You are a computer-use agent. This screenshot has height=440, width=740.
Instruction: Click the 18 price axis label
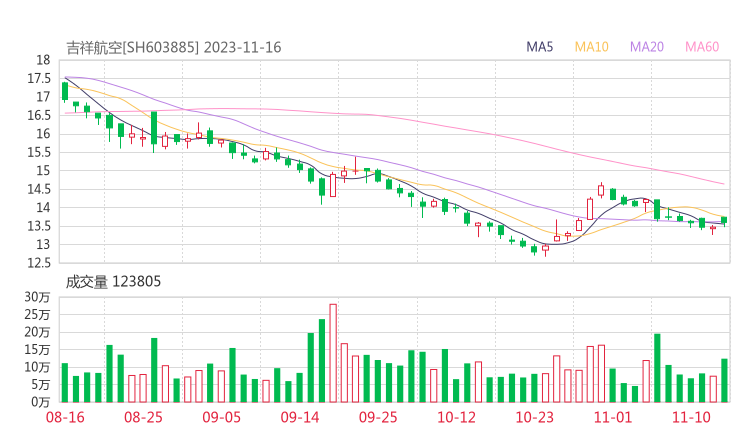[43, 60]
